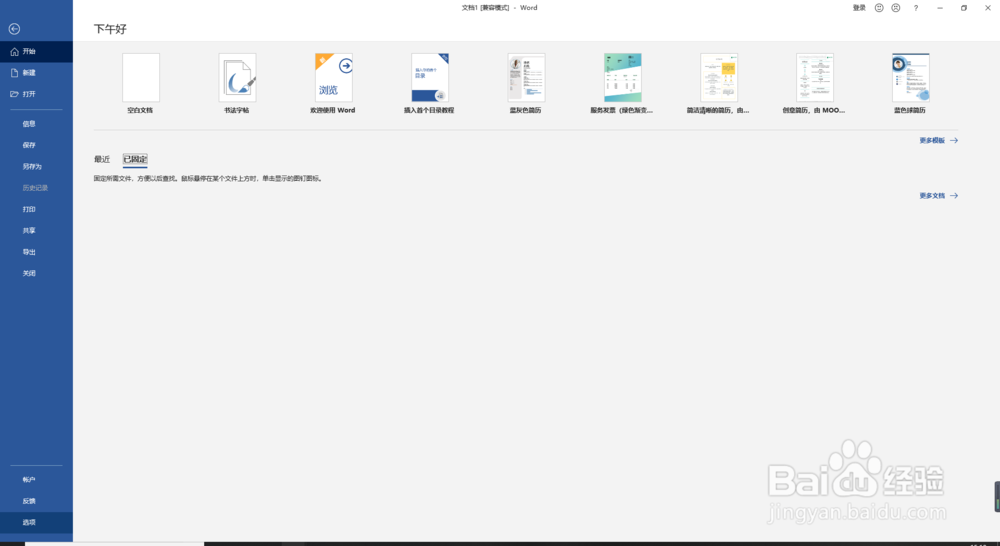Click the question mark help icon
This screenshot has height=546, width=1000.
(916, 8)
